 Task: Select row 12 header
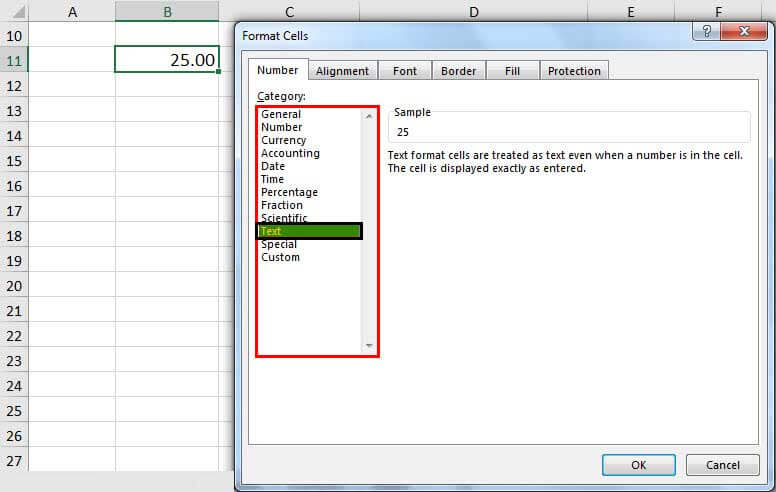[x=14, y=86]
